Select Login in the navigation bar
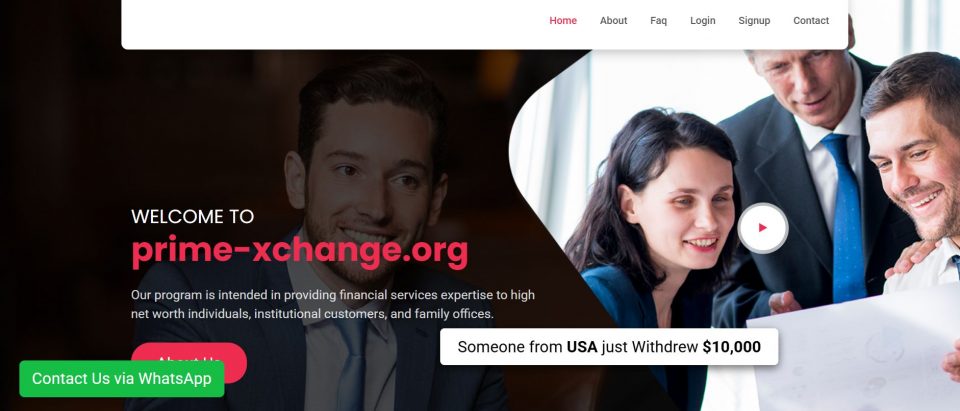 coord(702,20)
